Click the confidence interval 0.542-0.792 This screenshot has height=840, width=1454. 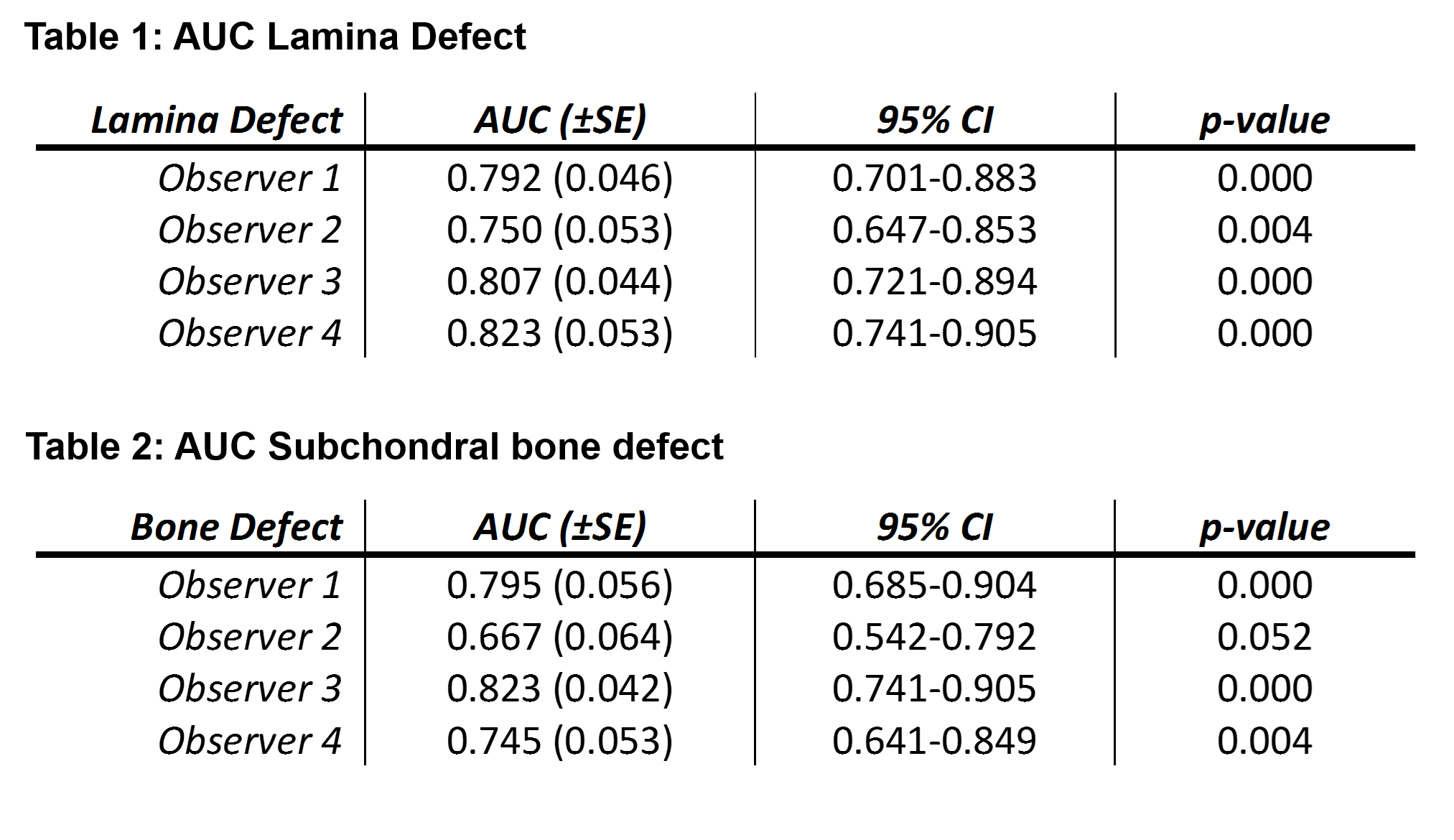[934, 637]
